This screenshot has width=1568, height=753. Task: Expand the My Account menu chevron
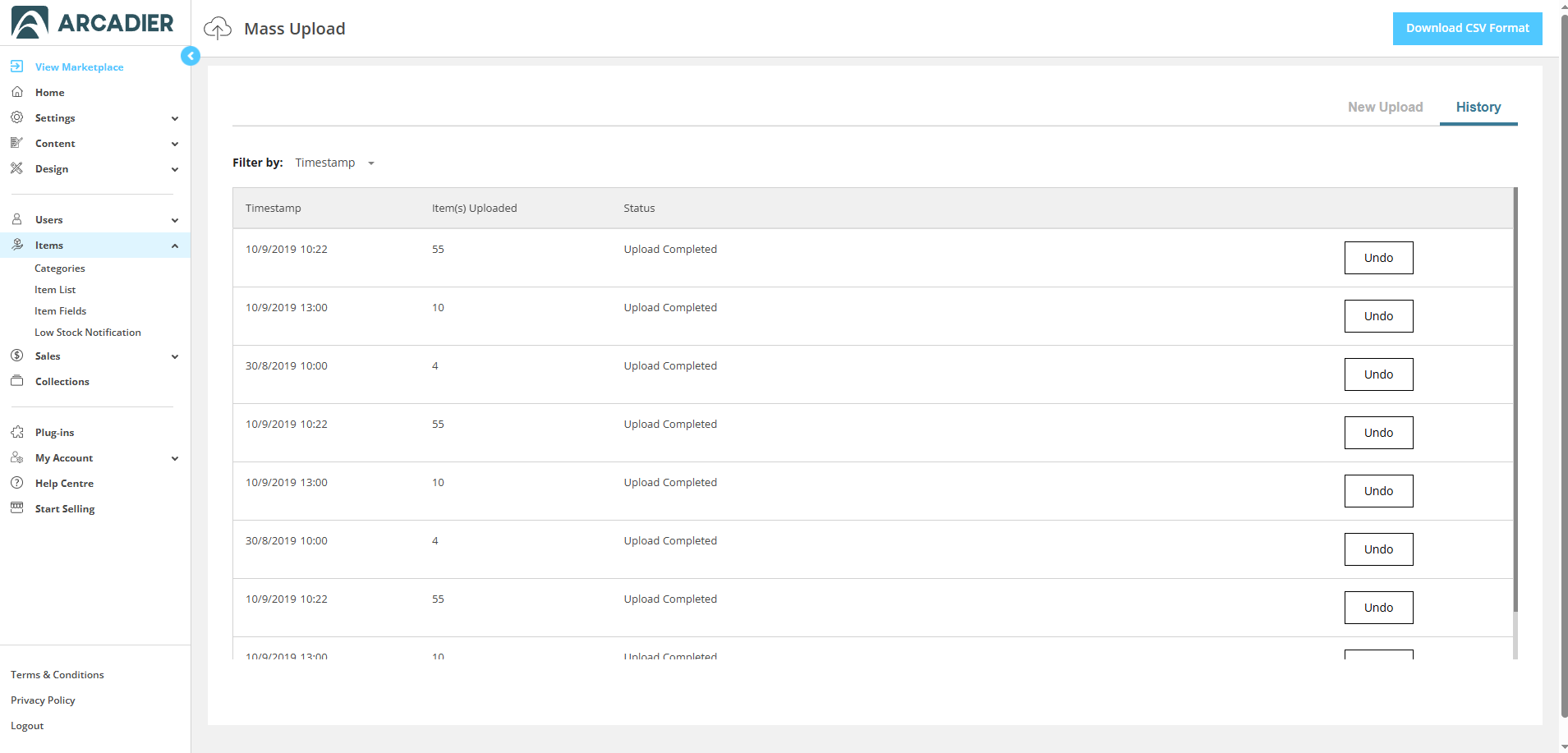click(175, 458)
